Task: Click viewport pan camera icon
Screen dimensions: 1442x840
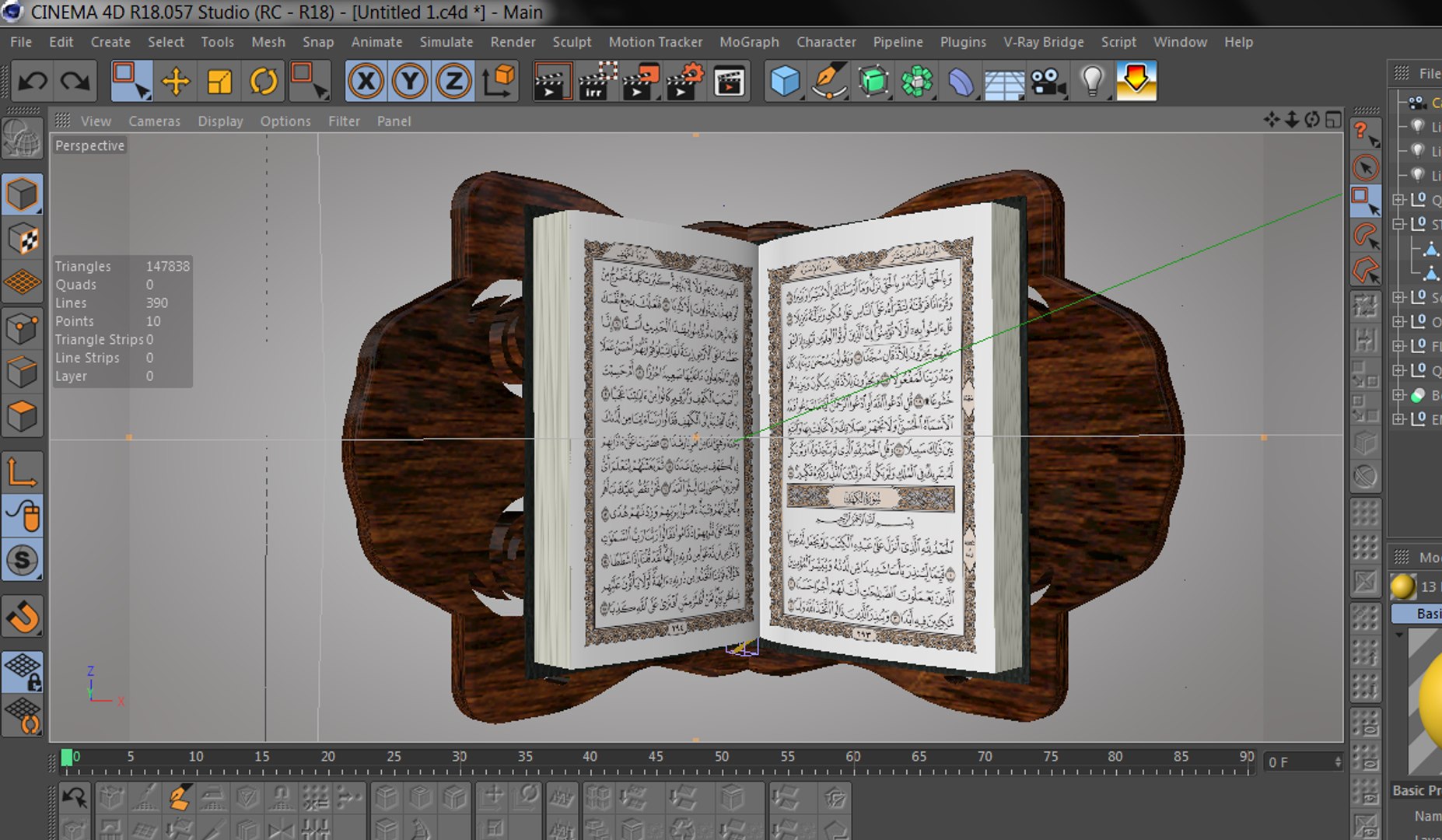Action: coord(1272,120)
